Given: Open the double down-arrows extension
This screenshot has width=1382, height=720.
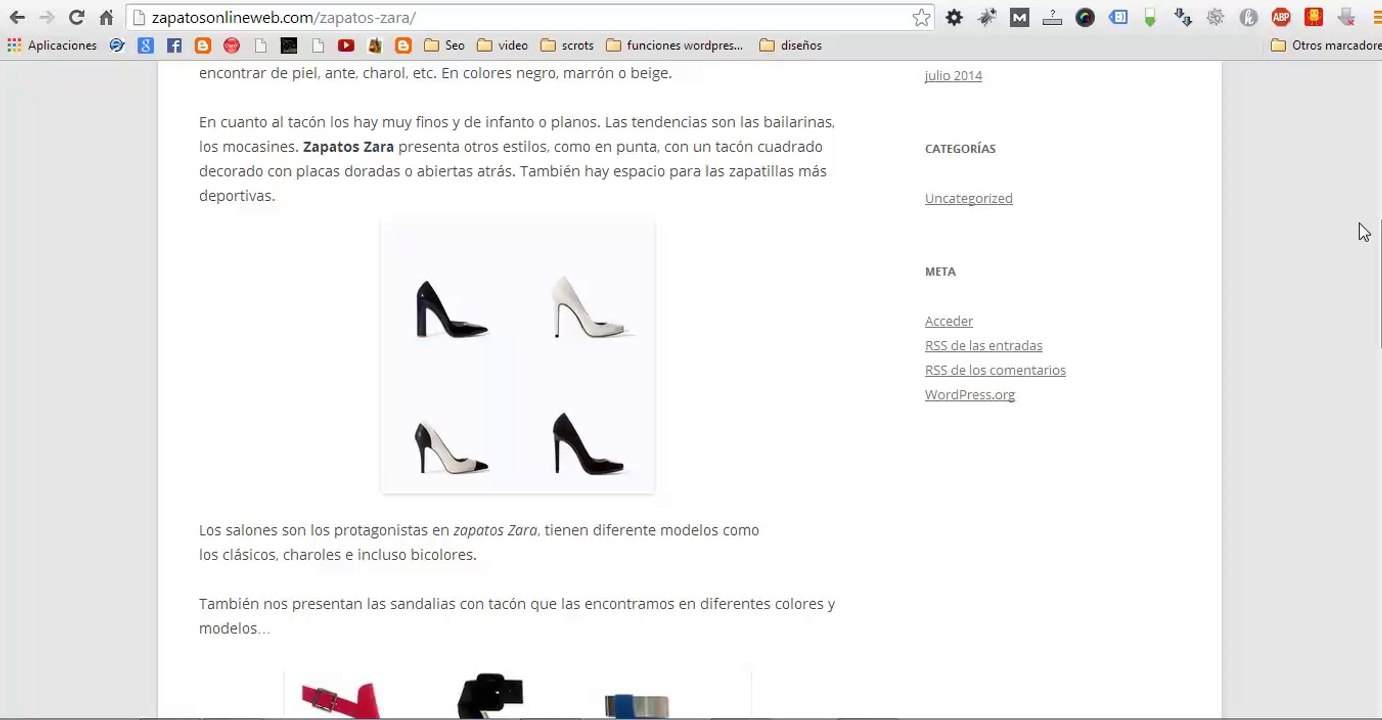Looking at the screenshot, I should click(x=1183, y=17).
